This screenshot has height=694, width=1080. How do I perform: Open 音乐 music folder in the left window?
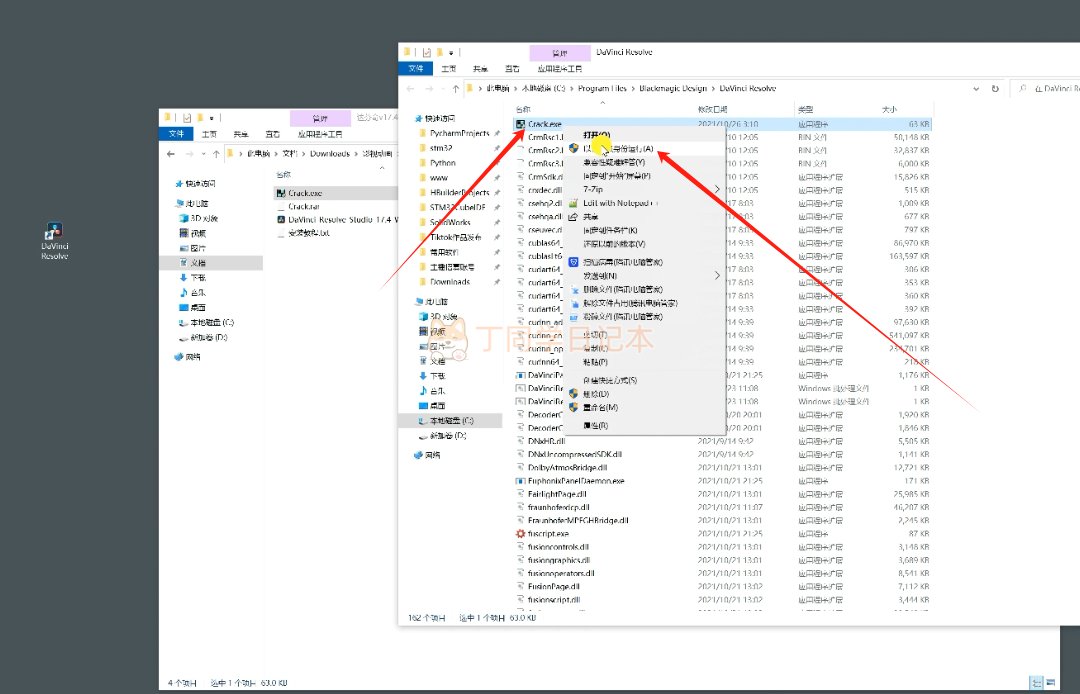coord(196,292)
